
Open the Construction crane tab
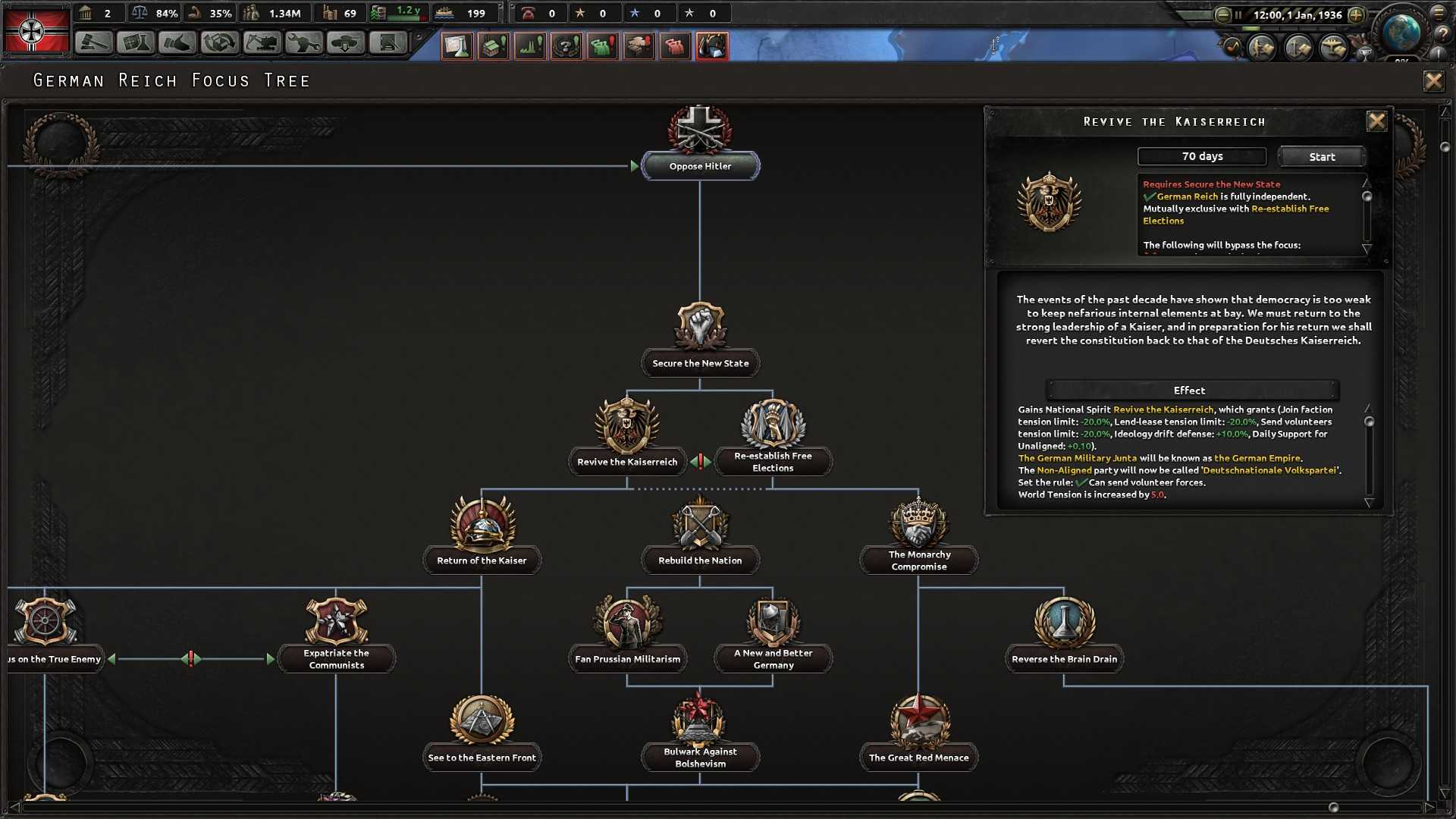(262, 43)
